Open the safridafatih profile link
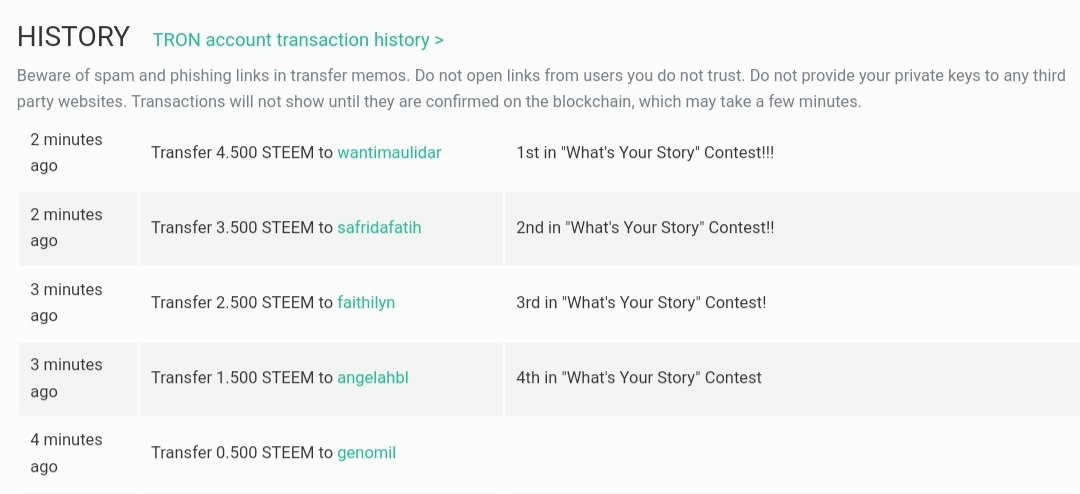 379,228
